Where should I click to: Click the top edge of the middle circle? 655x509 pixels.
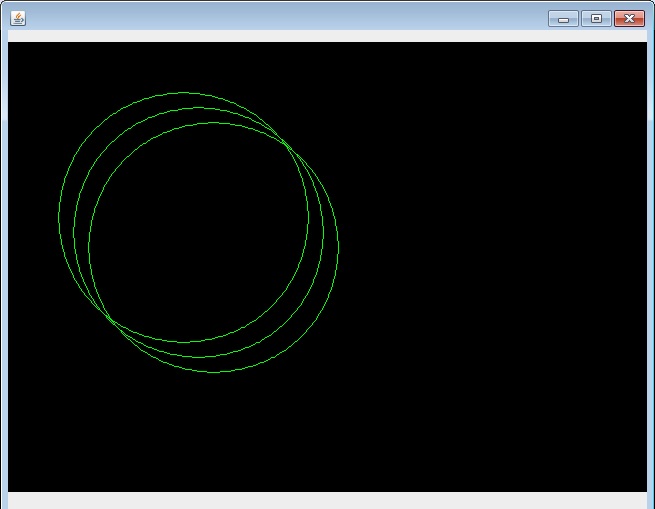click(x=198, y=108)
